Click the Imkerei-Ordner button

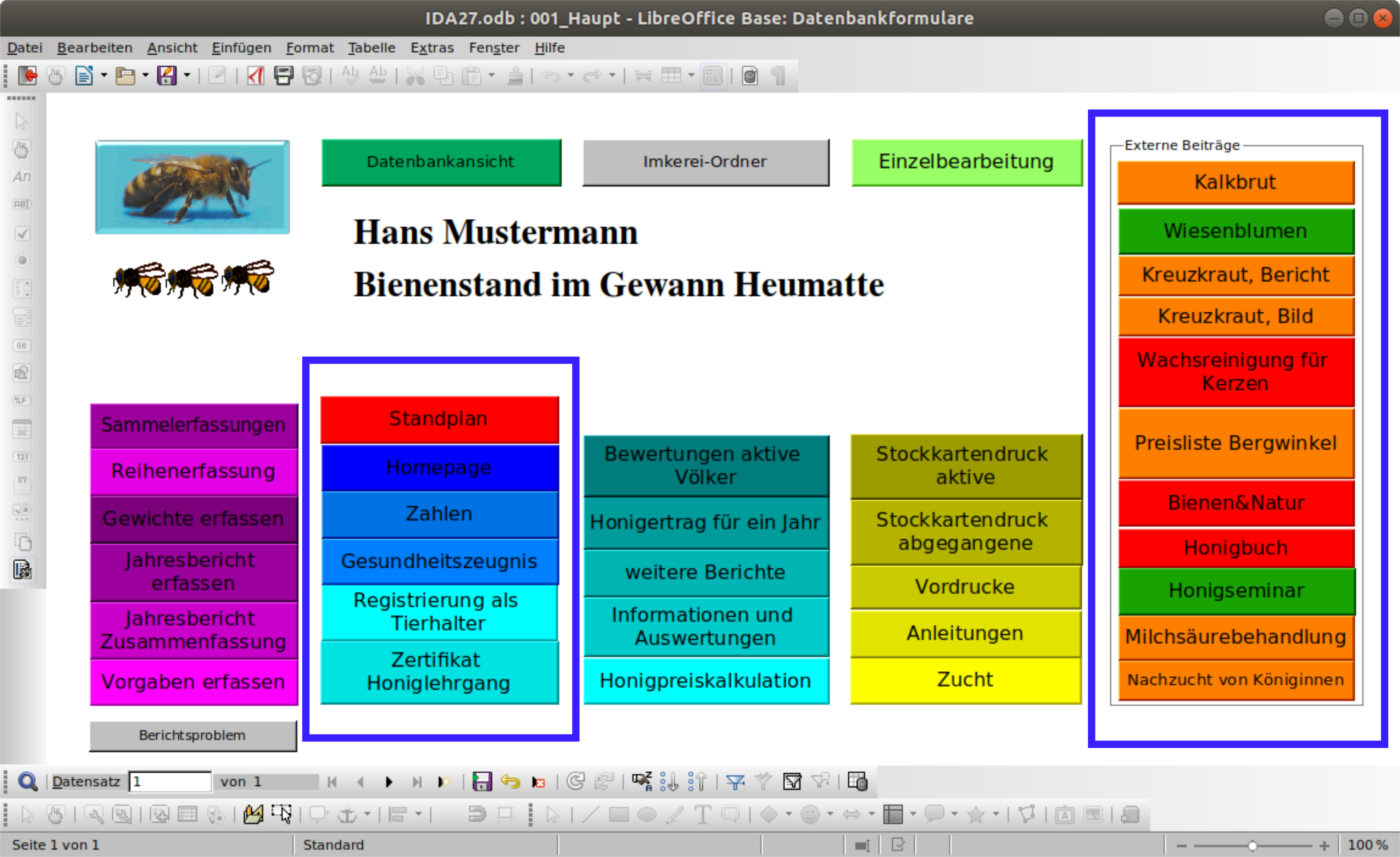pos(706,162)
